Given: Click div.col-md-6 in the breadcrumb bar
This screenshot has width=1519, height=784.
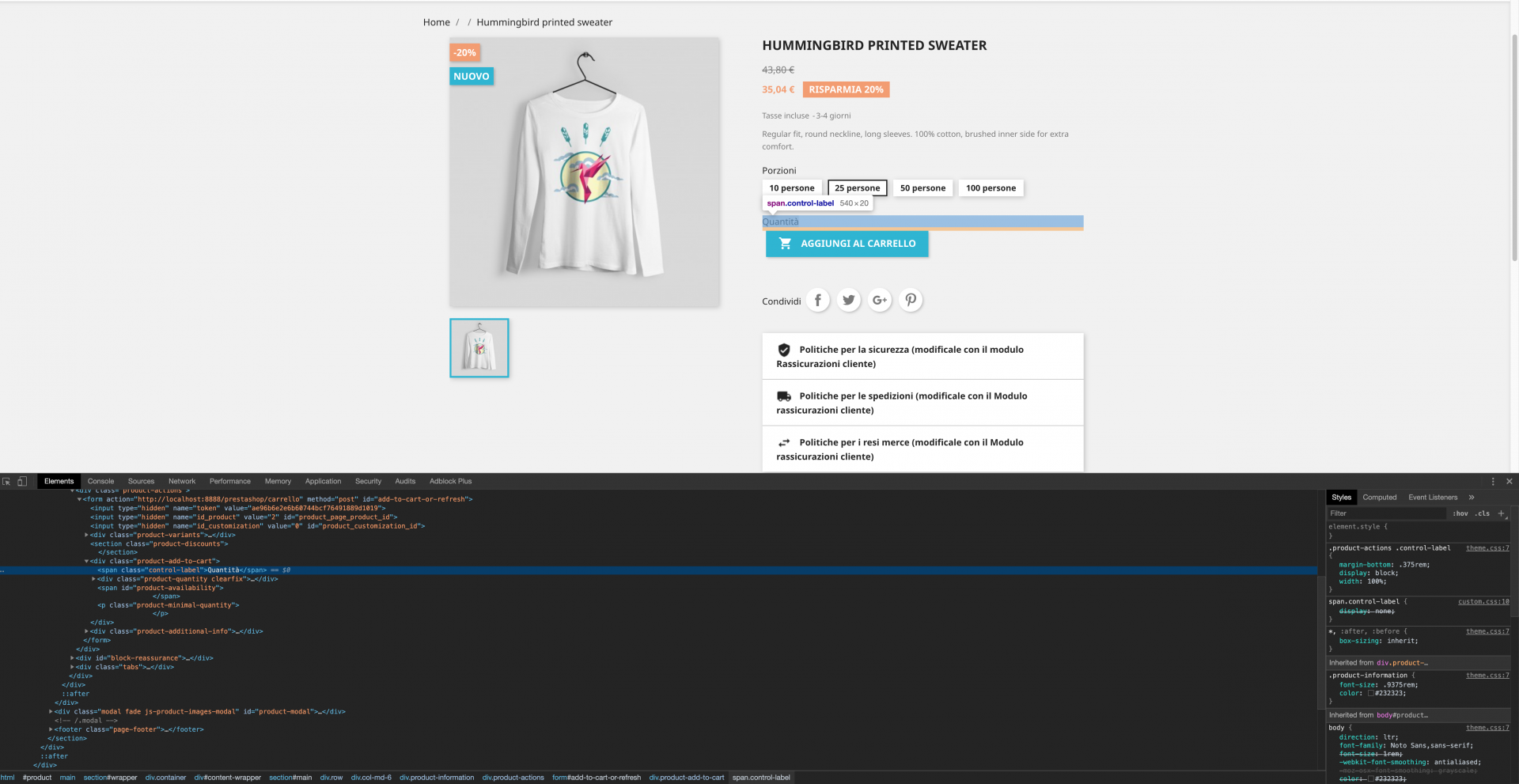Looking at the screenshot, I should point(371,778).
